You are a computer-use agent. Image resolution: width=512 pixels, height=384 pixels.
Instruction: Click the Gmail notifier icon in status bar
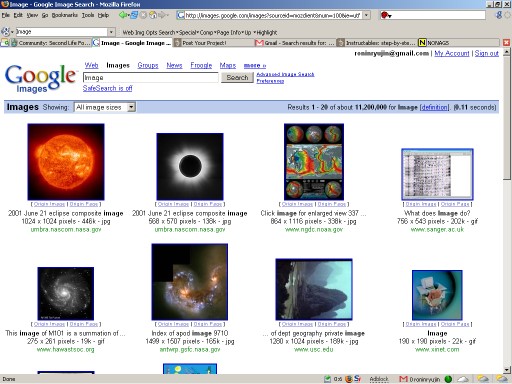click(x=403, y=379)
